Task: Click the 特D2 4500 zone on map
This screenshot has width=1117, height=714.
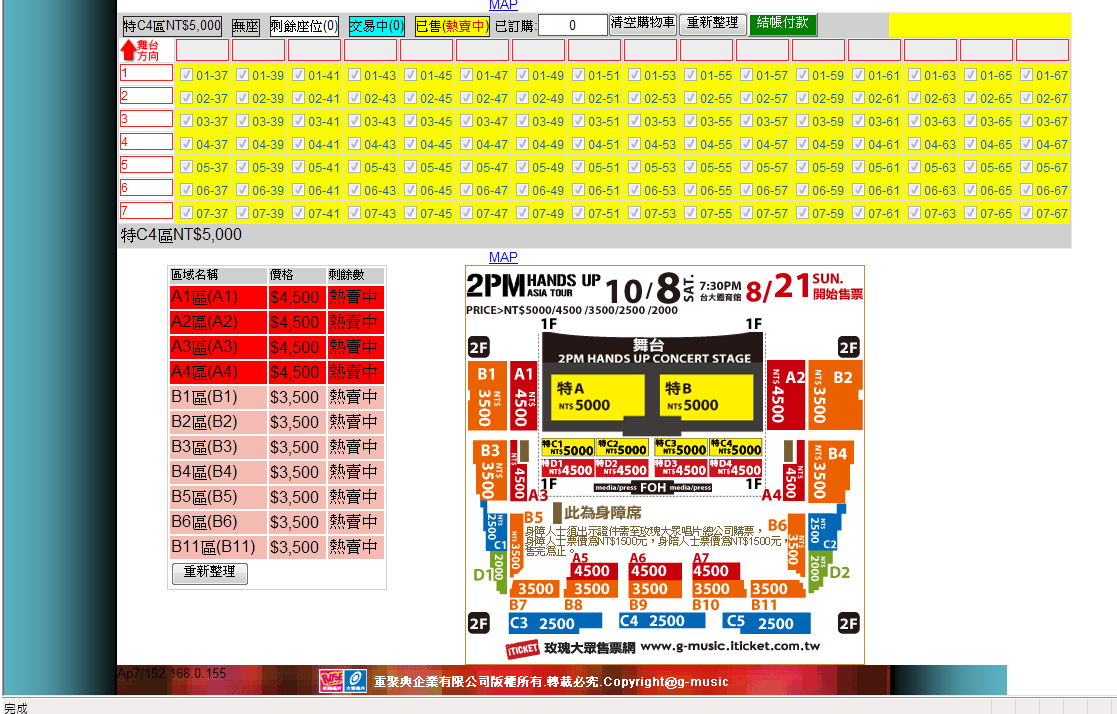Action: [622, 468]
